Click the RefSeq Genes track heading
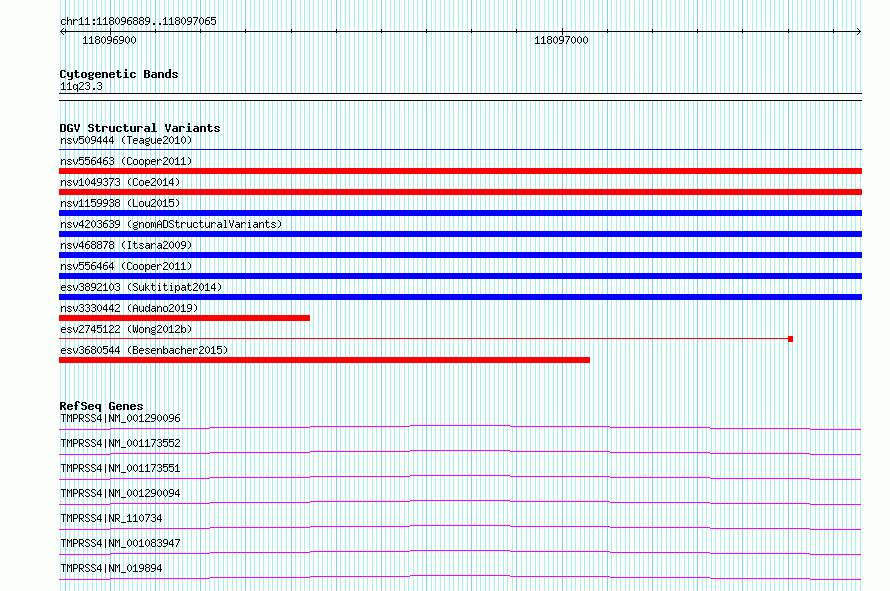 click(x=101, y=406)
